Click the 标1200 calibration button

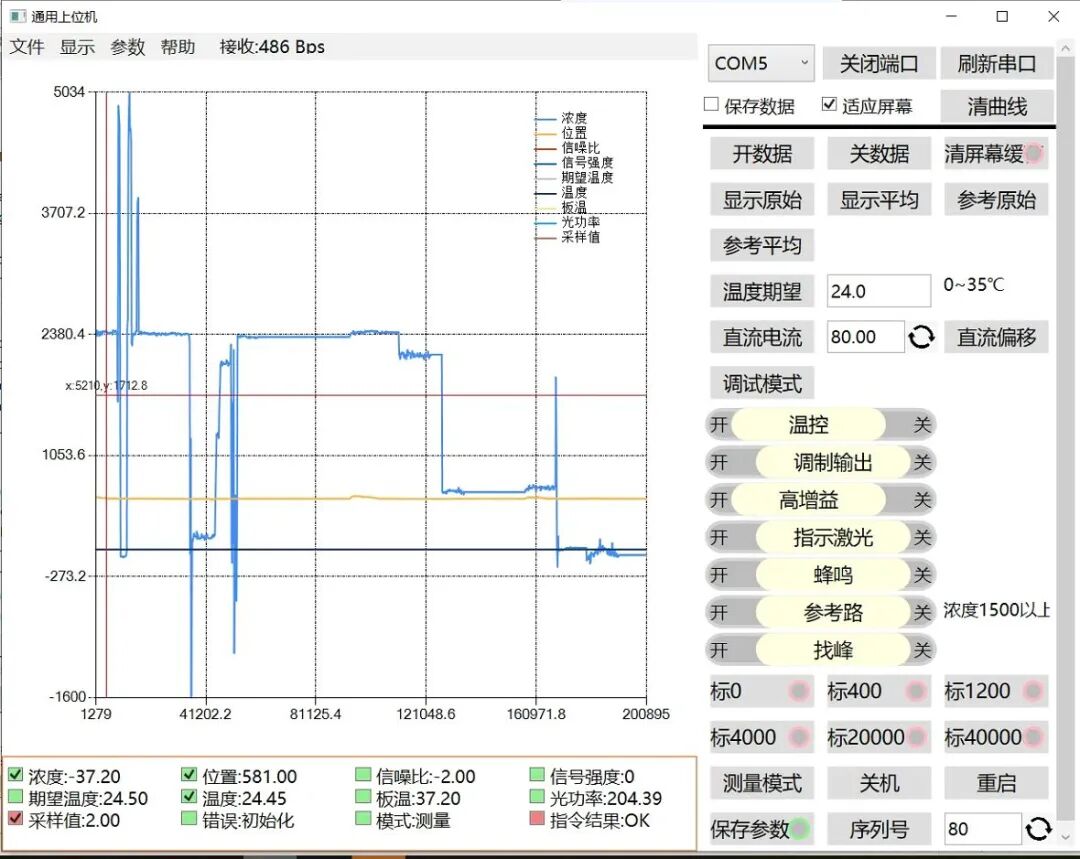pos(996,691)
